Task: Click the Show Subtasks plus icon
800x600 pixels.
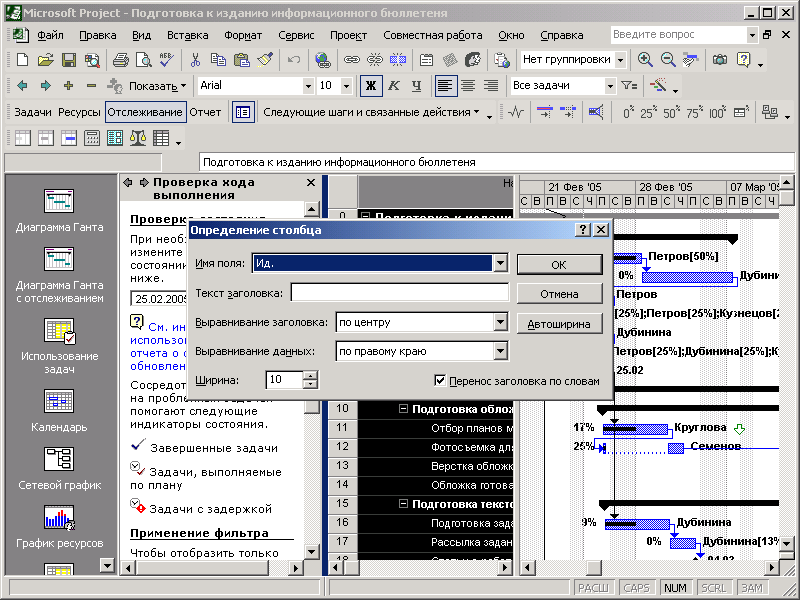Action: tap(68, 86)
